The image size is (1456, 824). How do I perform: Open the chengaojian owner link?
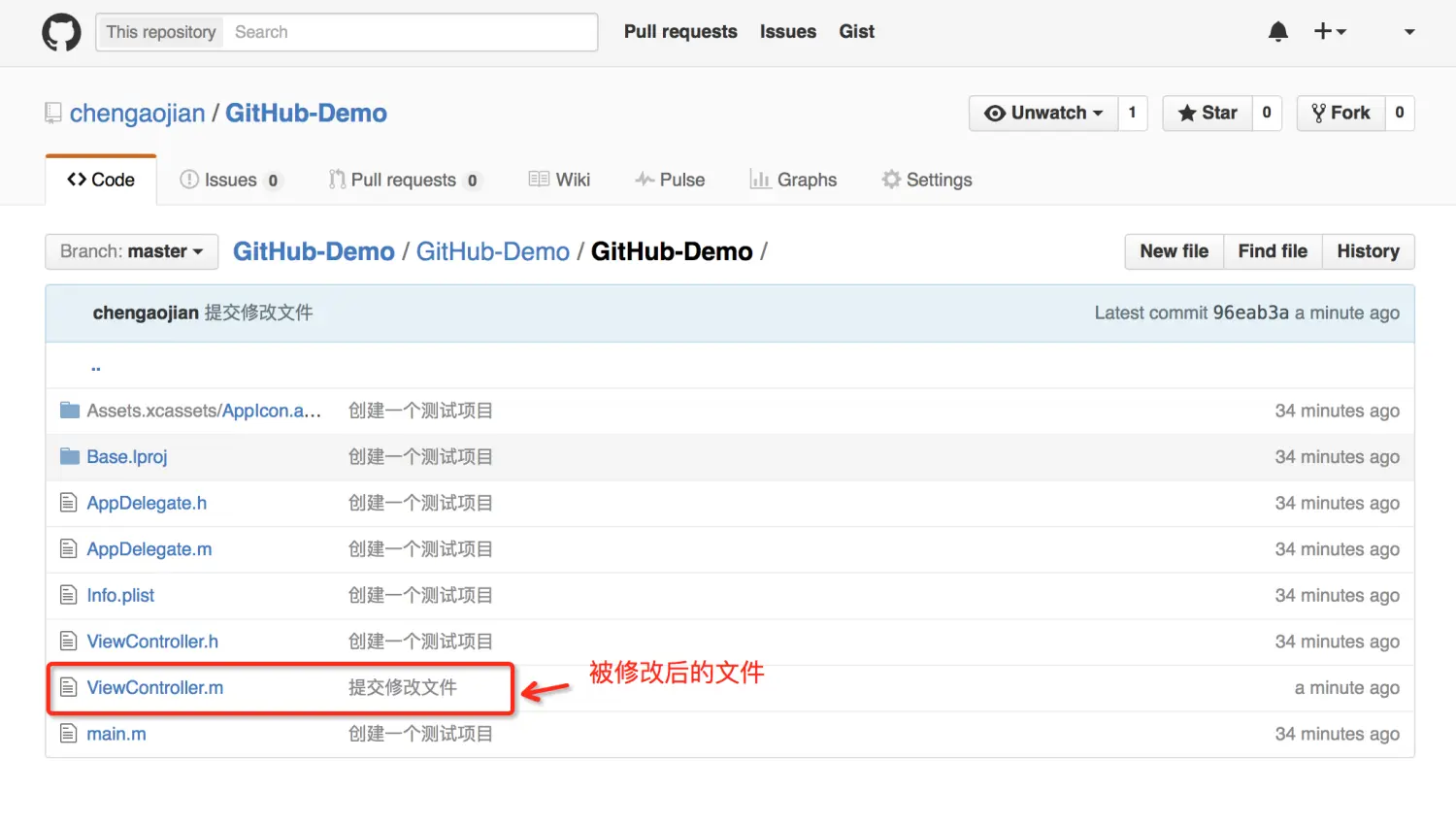138,114
